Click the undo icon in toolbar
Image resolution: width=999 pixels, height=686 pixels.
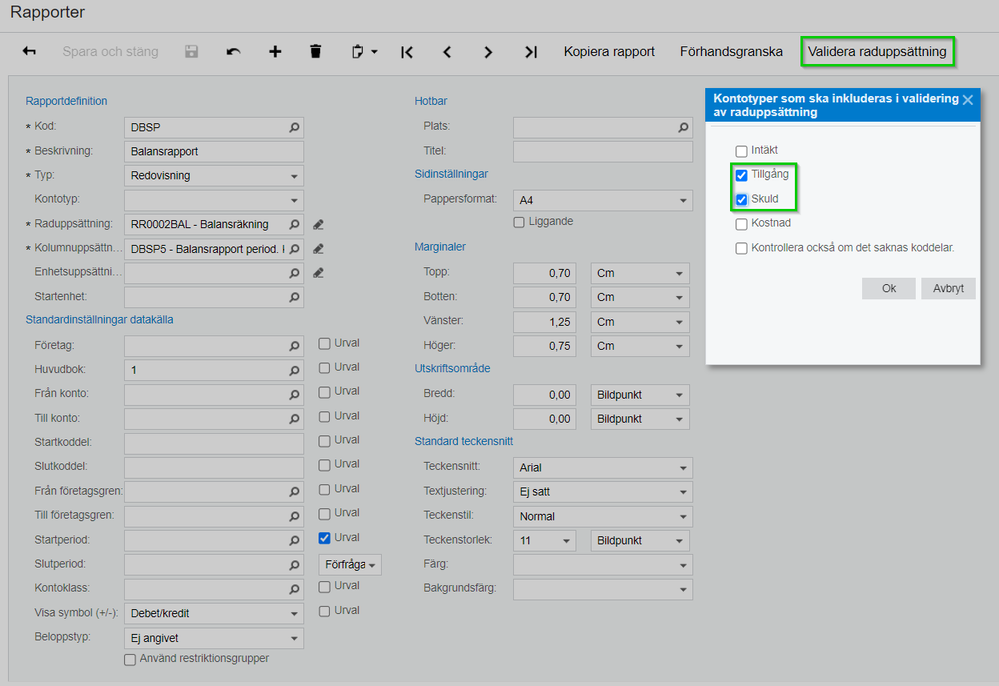click(x=233, y=51)
